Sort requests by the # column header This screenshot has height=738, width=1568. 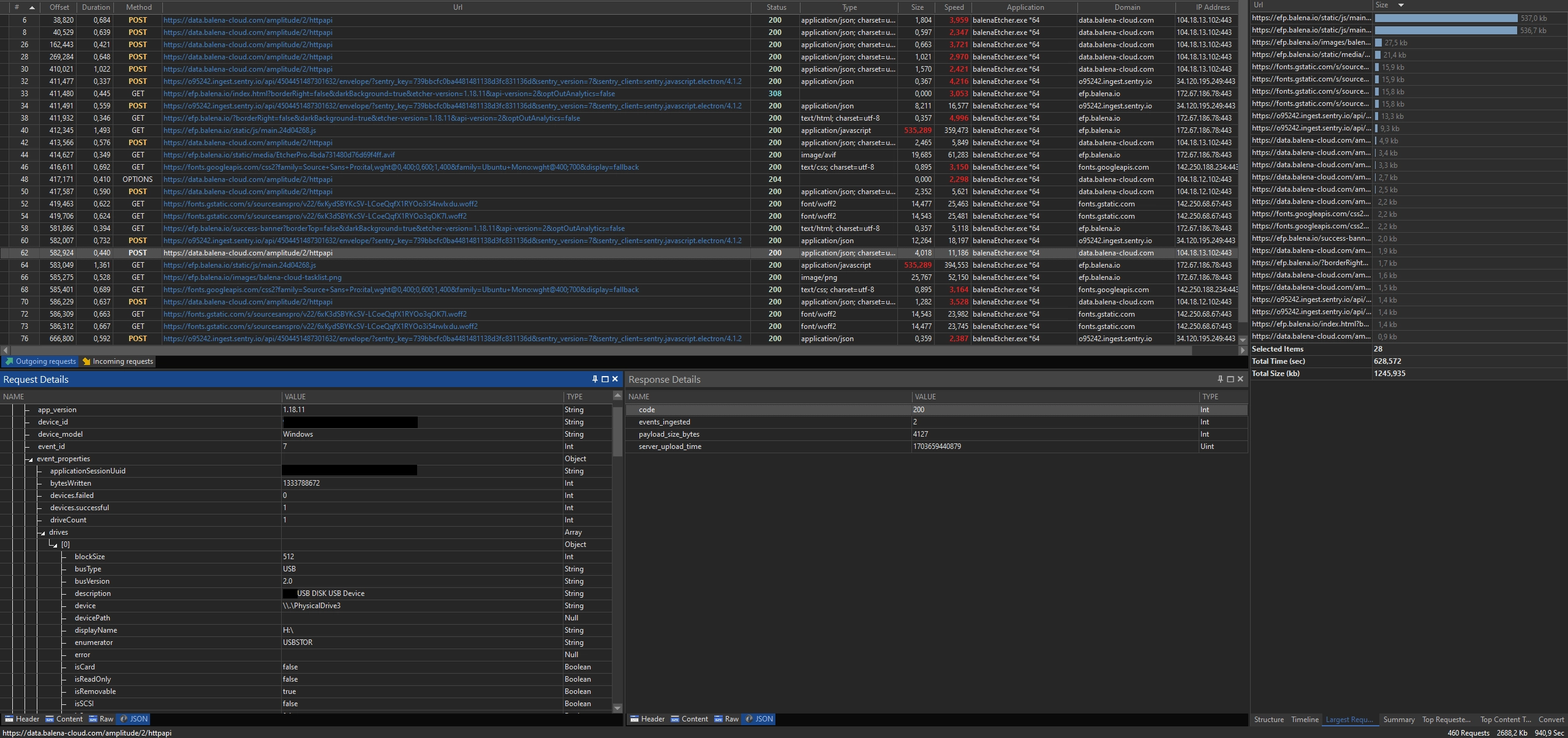[x=17, y=7]
